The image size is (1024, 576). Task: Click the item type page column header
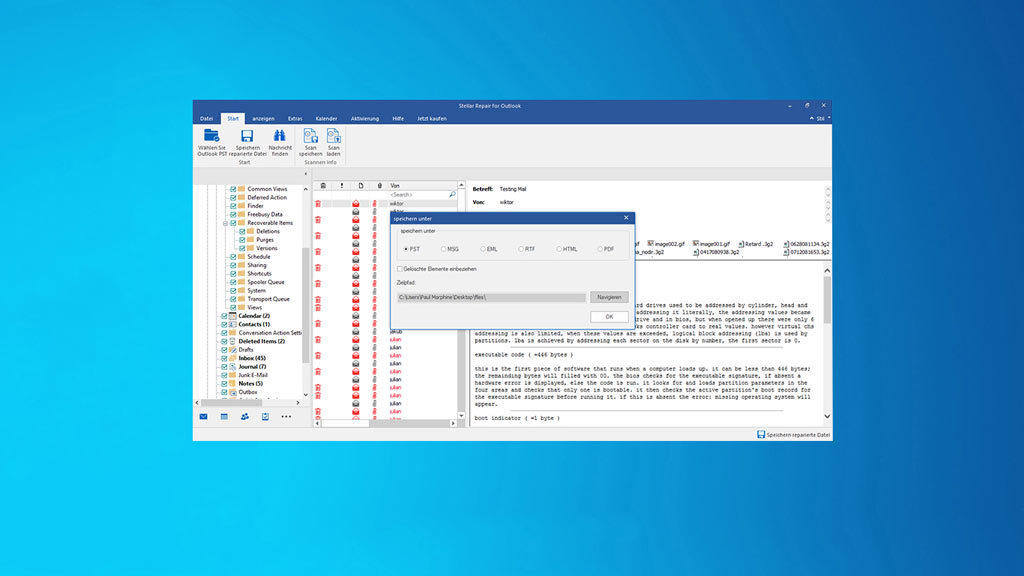[x=360, y=185]
